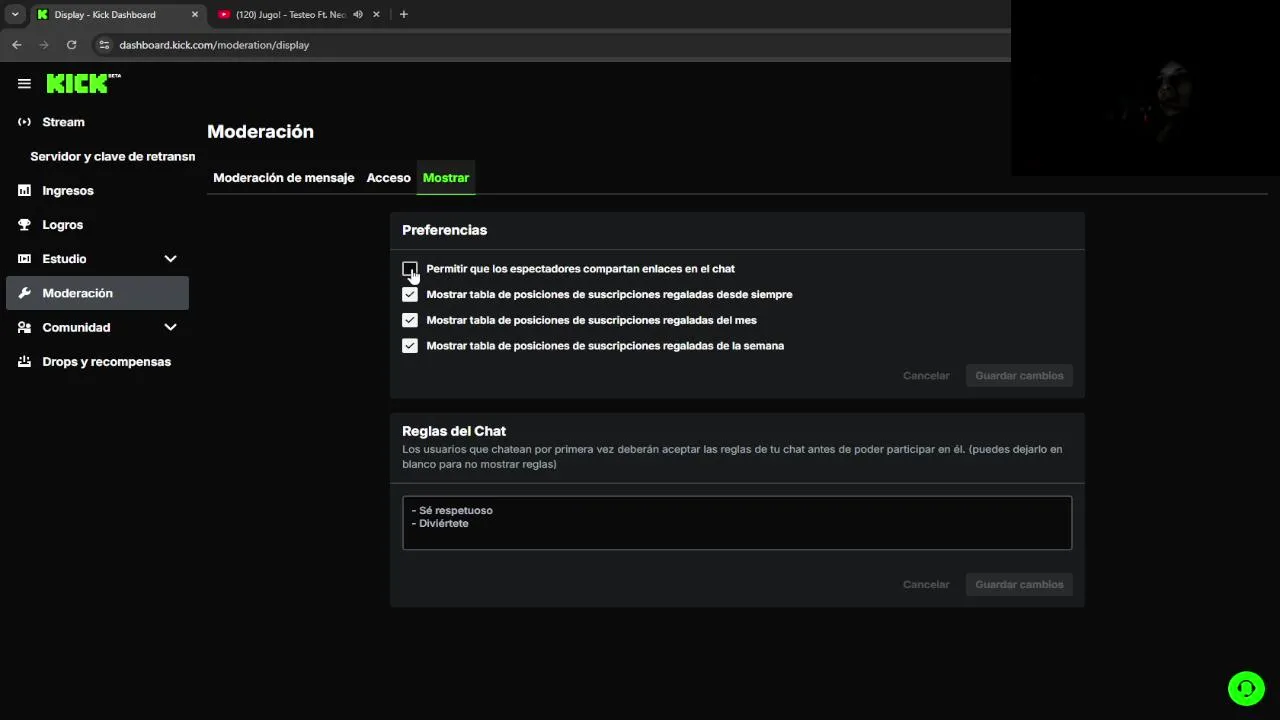Switch to Moderación de mensaje tab
Viewport: 1280px width, 720px height.
[x=283, y=178]
